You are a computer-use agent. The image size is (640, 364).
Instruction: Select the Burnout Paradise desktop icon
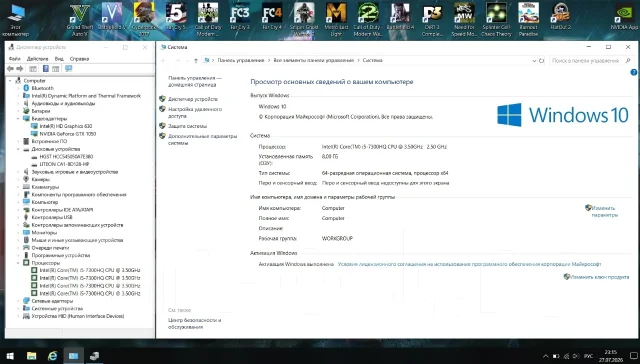pyautogui.click(x=528, y=19)
